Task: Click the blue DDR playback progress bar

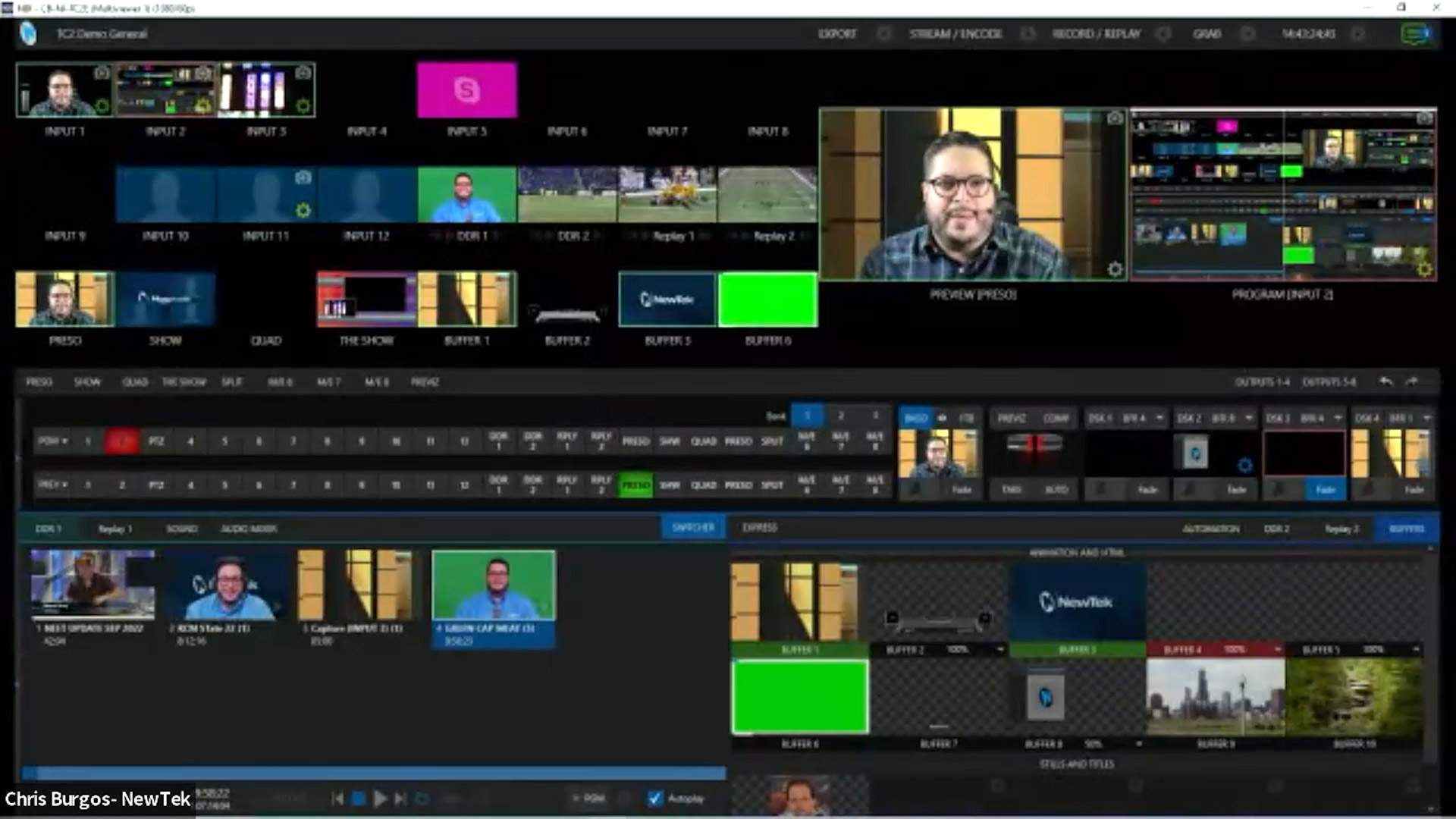Action: tap(372, 771)
